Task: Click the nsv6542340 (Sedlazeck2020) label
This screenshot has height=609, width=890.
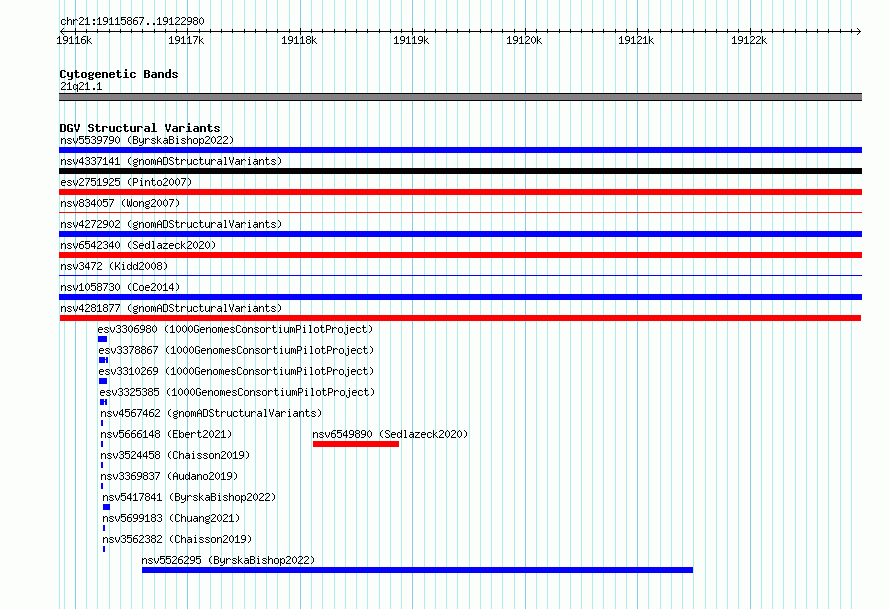Action: click(138, 245)
